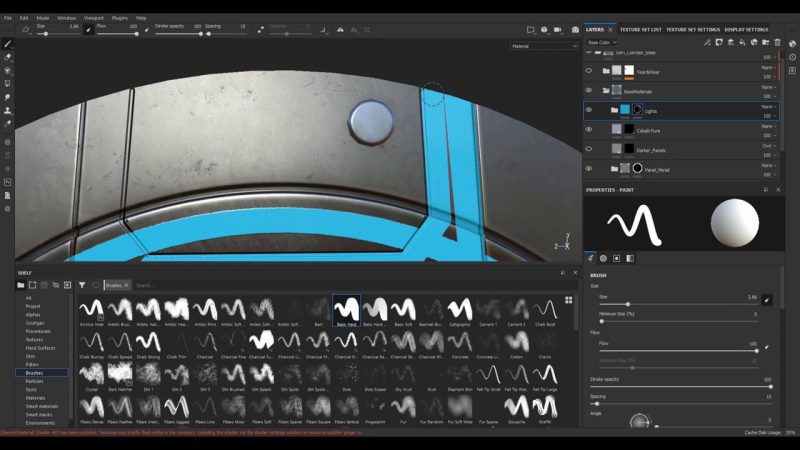Delete layer with the trash icon
This screenshot has height=450, width=800.
point(778,43)
